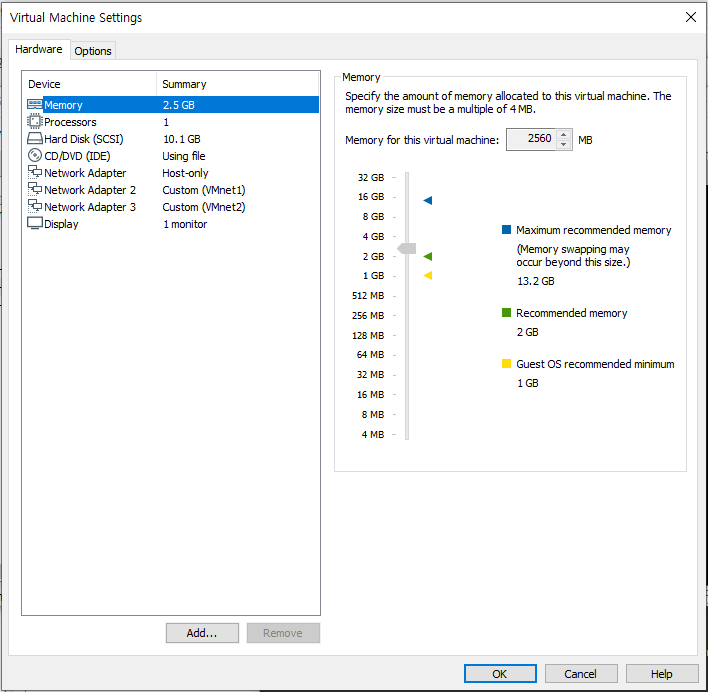The height and width of the screenshot is (692, 708).
Task: Select the Memory row in device list
Action: pyautogui.click(x=172, y=105)
